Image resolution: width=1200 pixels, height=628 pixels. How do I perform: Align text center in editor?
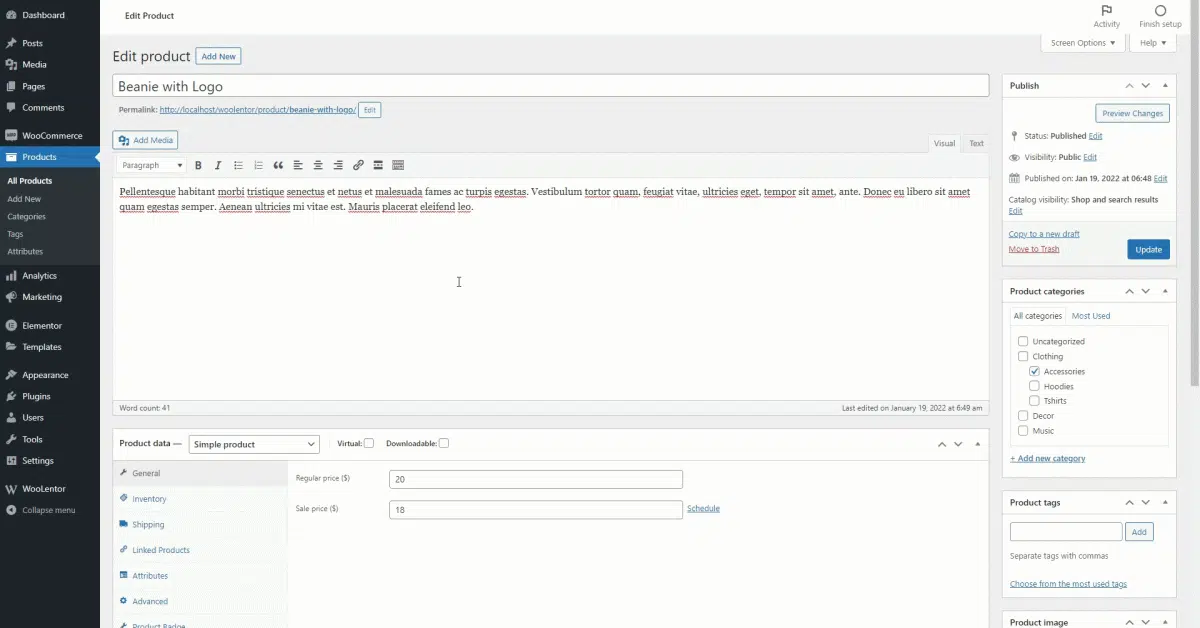pyautogui.click(x=318, y=165)
